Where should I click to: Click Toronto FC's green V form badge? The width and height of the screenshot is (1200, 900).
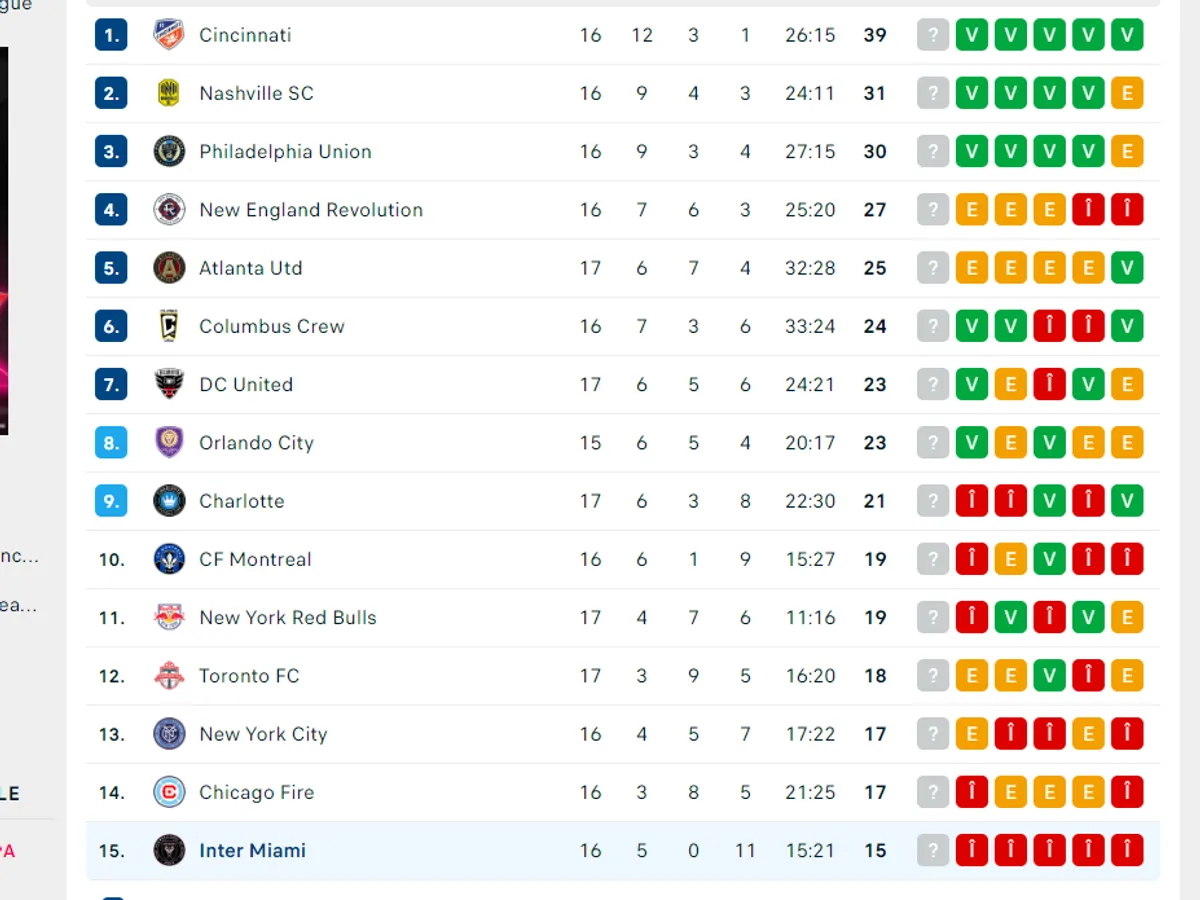coord(1049,676)
